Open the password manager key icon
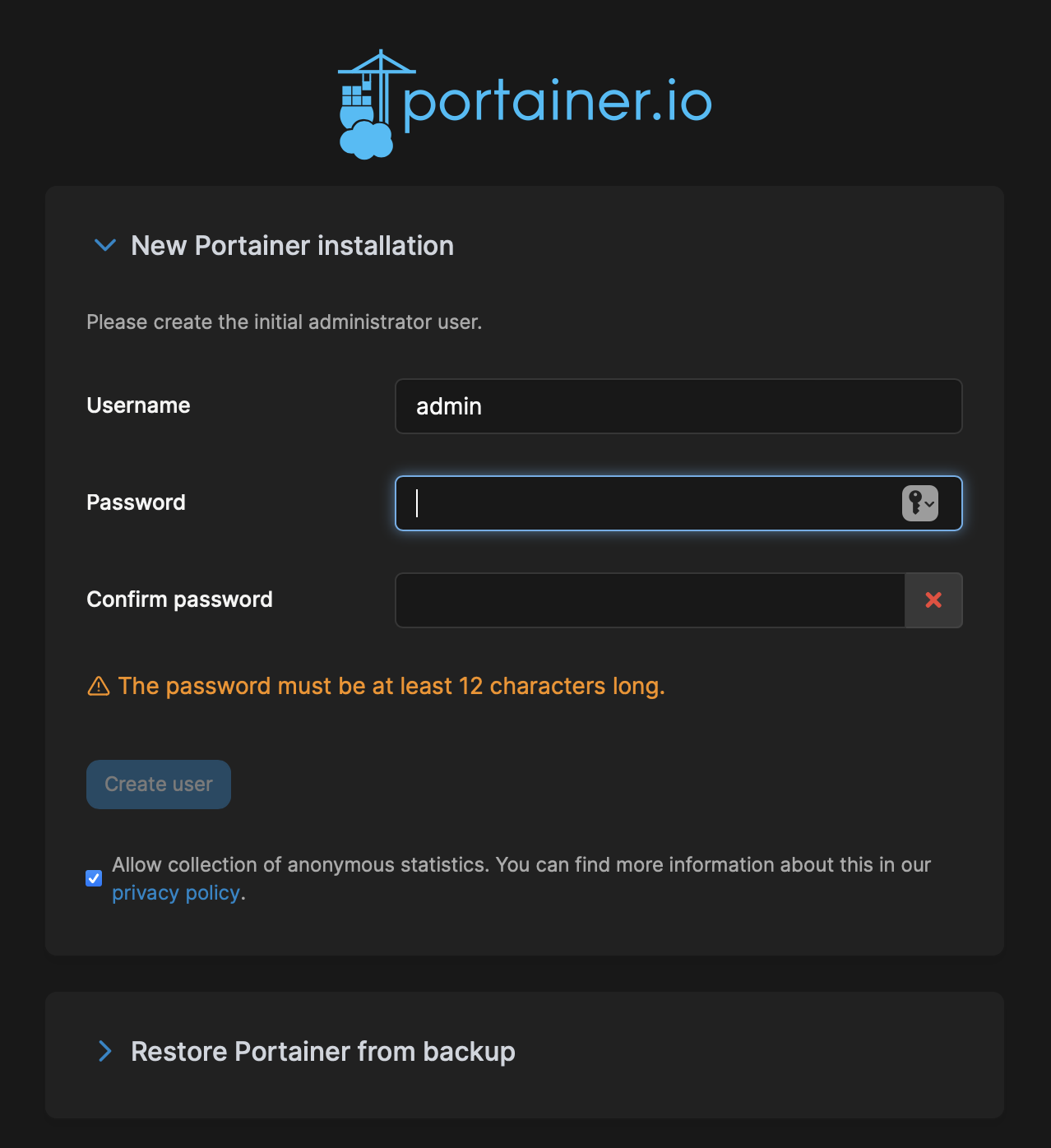1051x1148 pixels. click(919, 503)
